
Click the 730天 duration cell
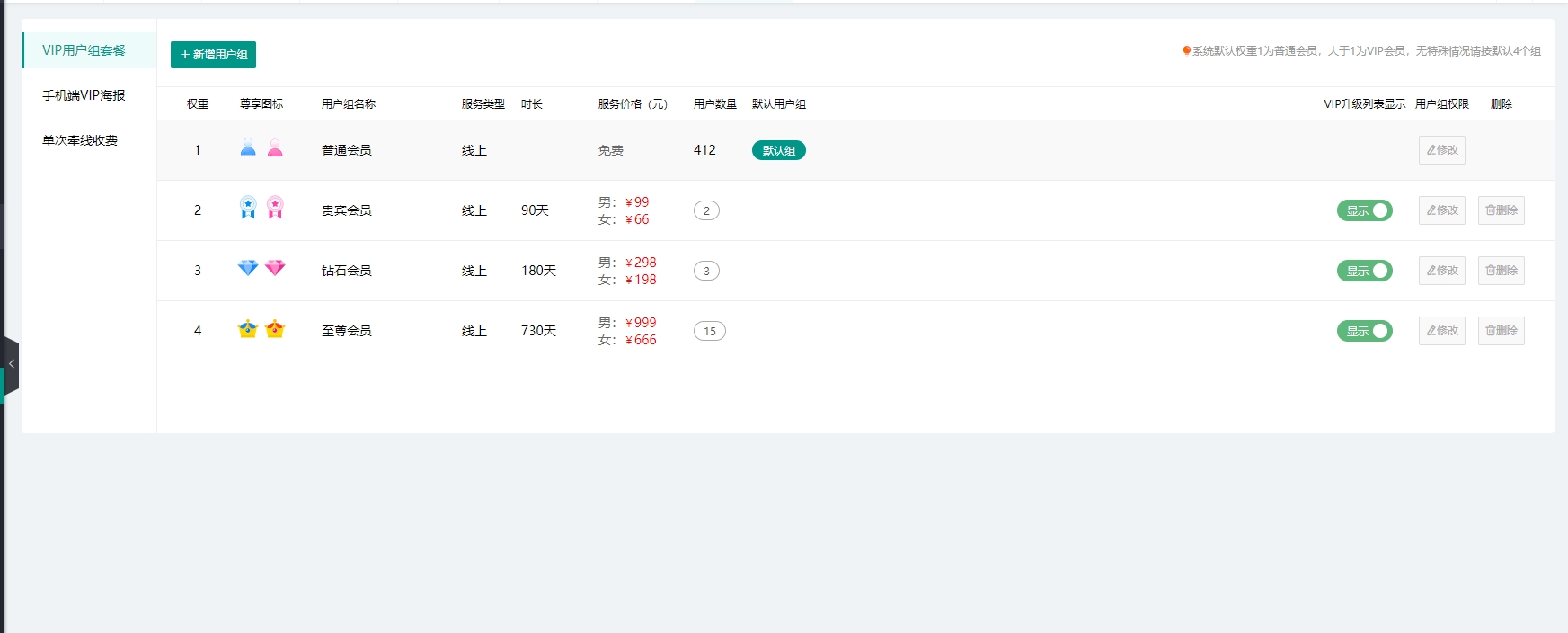tap(539, 331)
